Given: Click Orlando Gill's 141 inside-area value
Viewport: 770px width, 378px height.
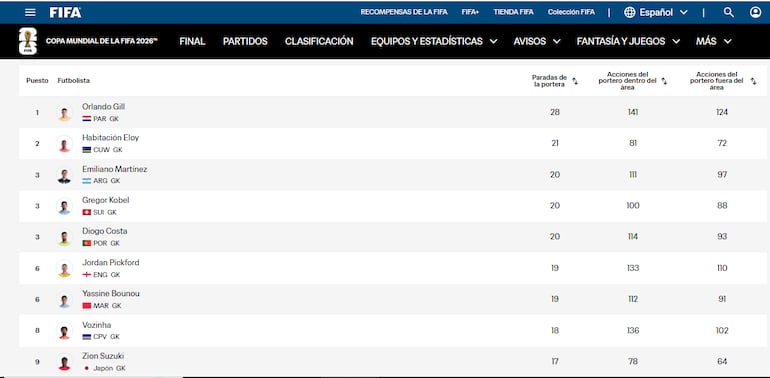Looking at the screenshot, I should point(633,112).
